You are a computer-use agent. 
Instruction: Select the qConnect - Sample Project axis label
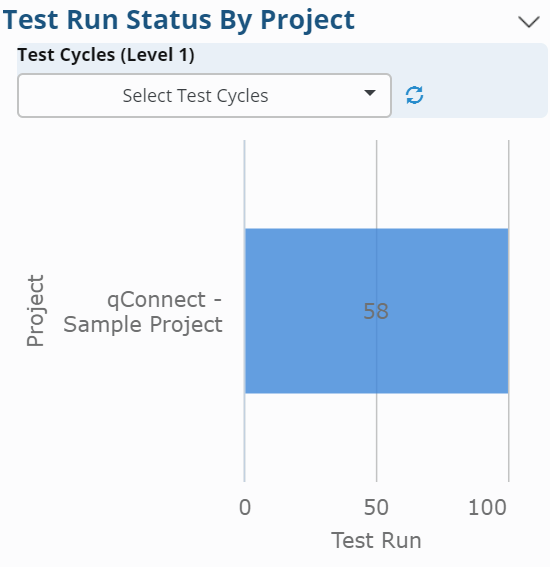coord(143,312)
